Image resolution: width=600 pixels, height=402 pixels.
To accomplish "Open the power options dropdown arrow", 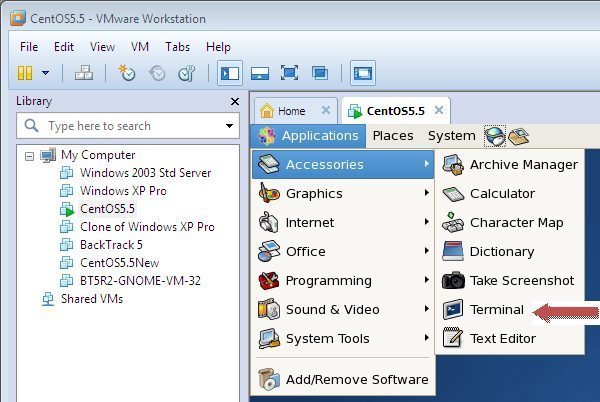I will [46, 72].
